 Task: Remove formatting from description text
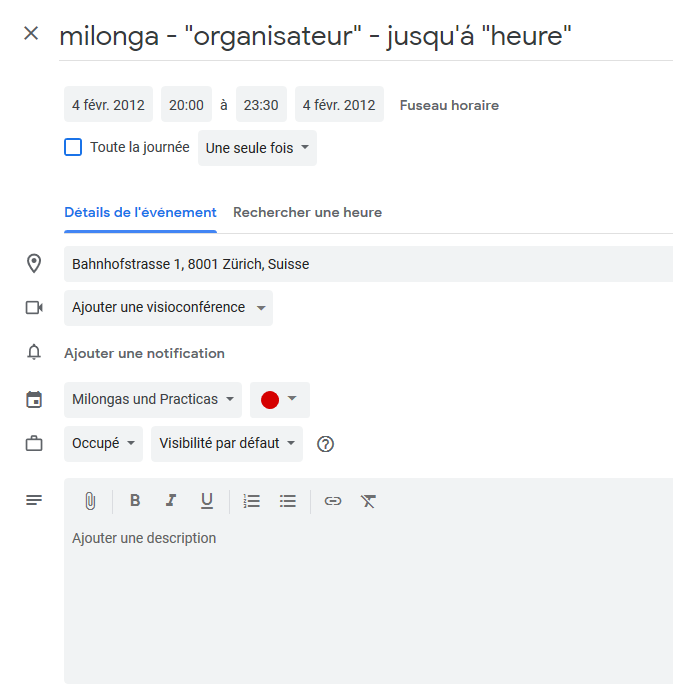coord(368,501)
